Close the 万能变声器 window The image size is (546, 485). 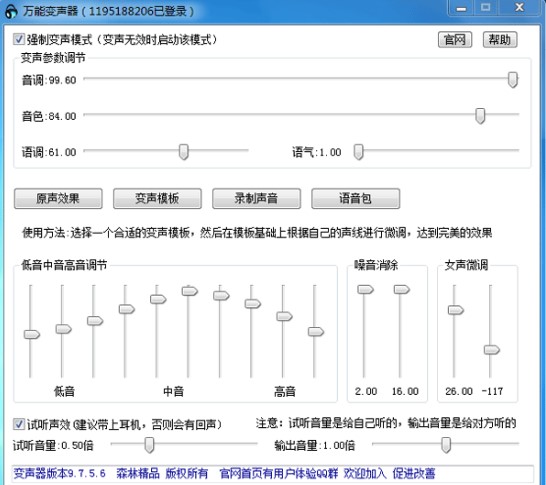point(520,8)
